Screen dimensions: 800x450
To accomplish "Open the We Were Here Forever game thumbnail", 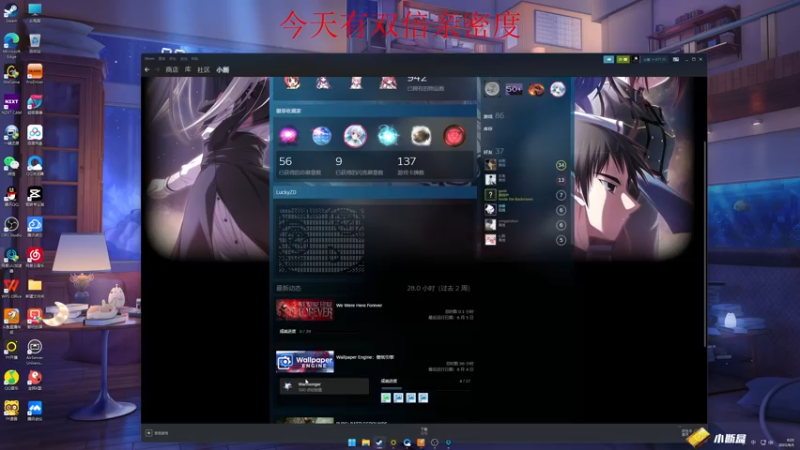I will click(x=305, y=310).
